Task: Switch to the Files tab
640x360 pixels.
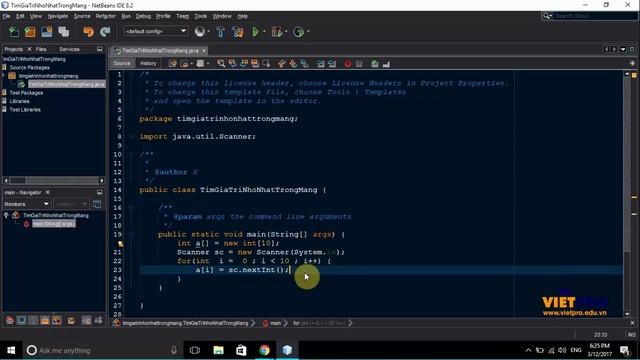Action: coord(41,49)
